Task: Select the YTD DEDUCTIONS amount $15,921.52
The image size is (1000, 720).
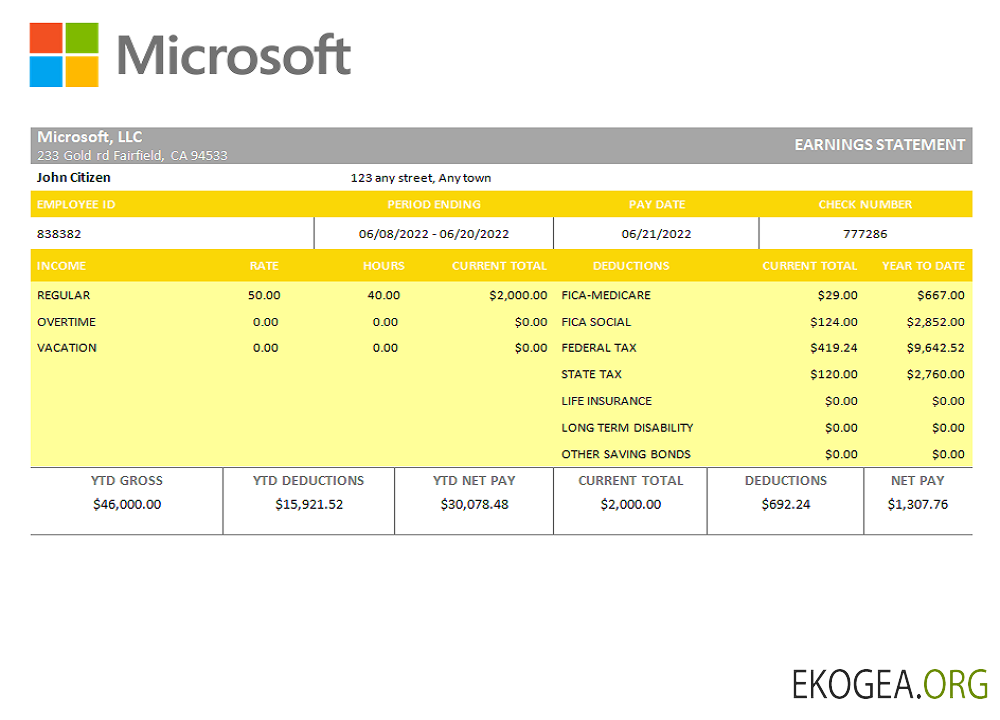Action: 309,505
